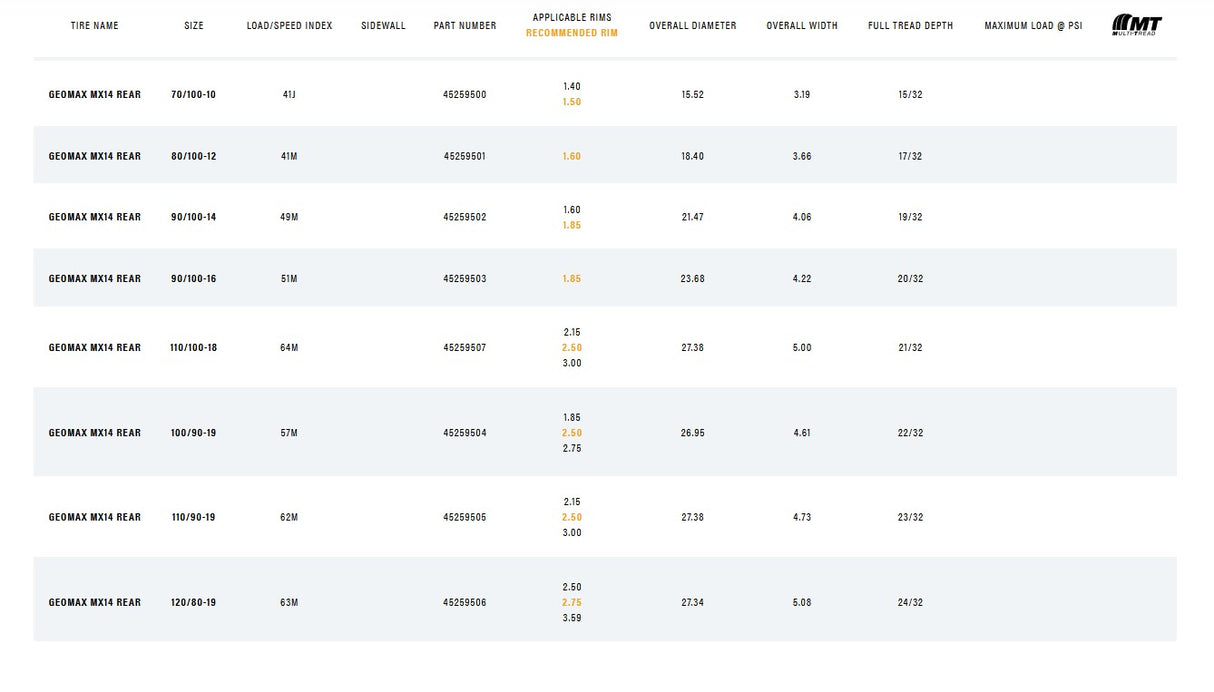This screenshot has width=1214, height=692.
Task: Click the orange Recommended Rim legend label
Action: pyautogui.click(x=572, y=33)
